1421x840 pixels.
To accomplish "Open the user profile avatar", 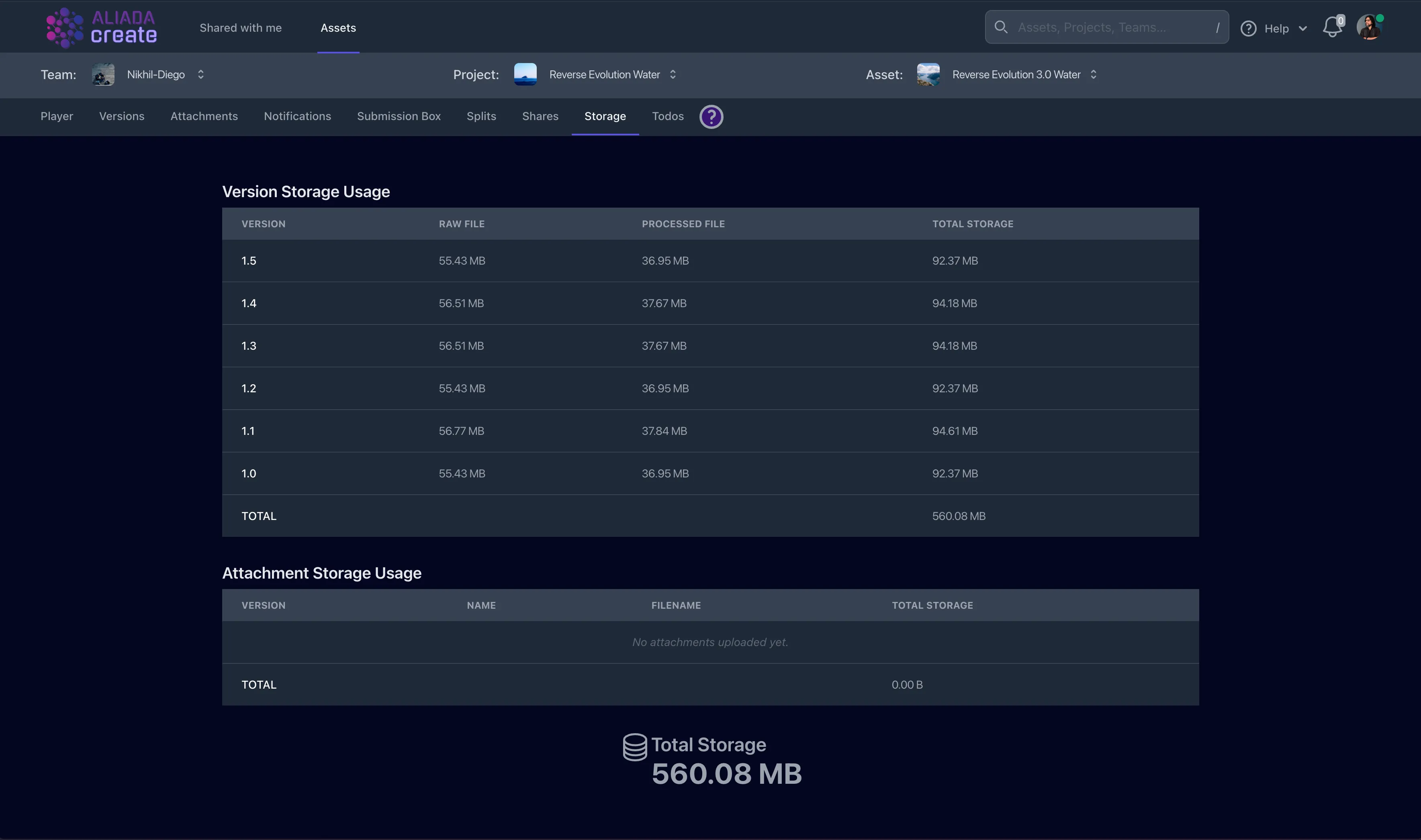I will click(x=1369, y=27).
